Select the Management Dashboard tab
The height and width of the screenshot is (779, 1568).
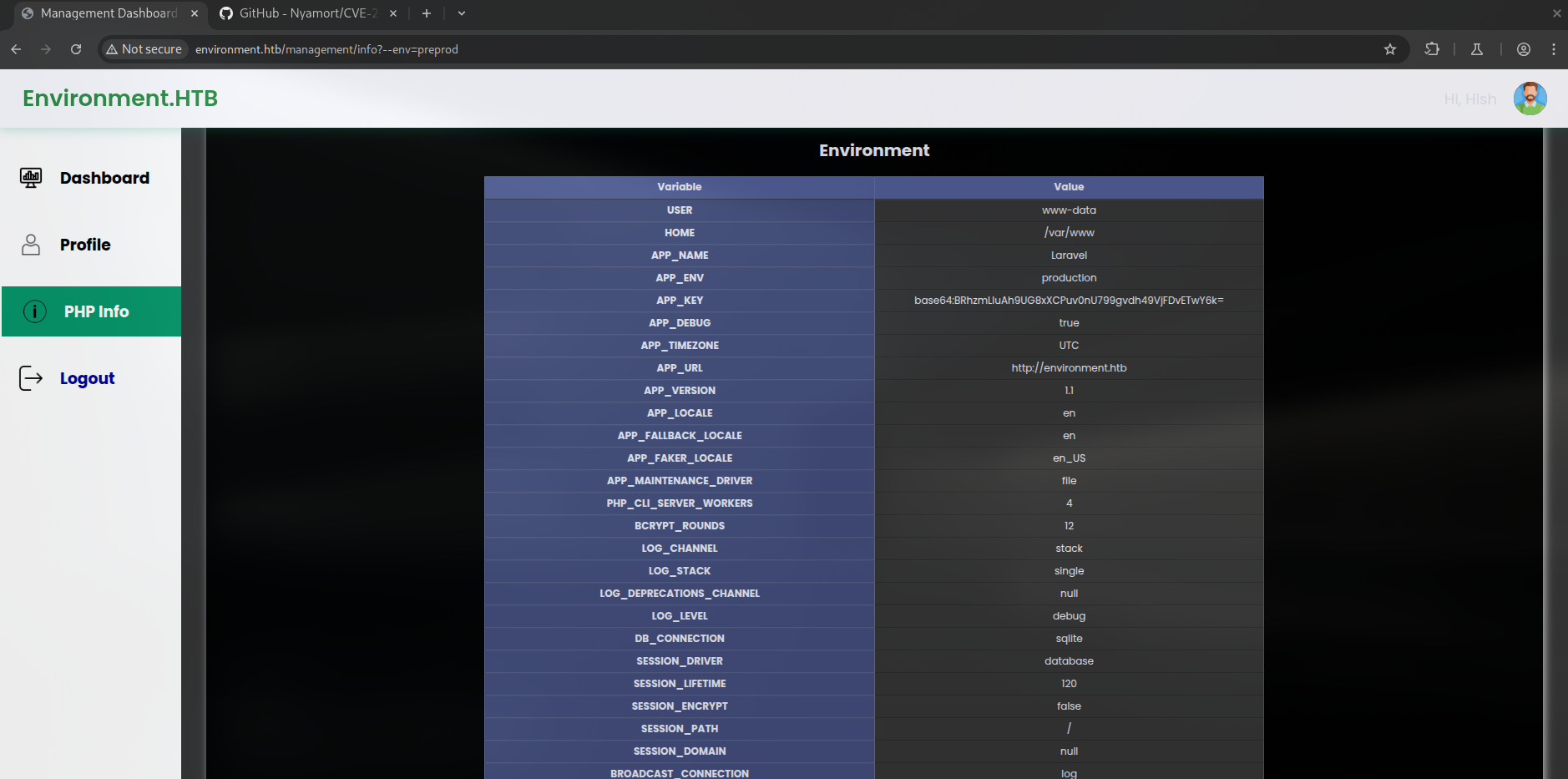[108, 13]
